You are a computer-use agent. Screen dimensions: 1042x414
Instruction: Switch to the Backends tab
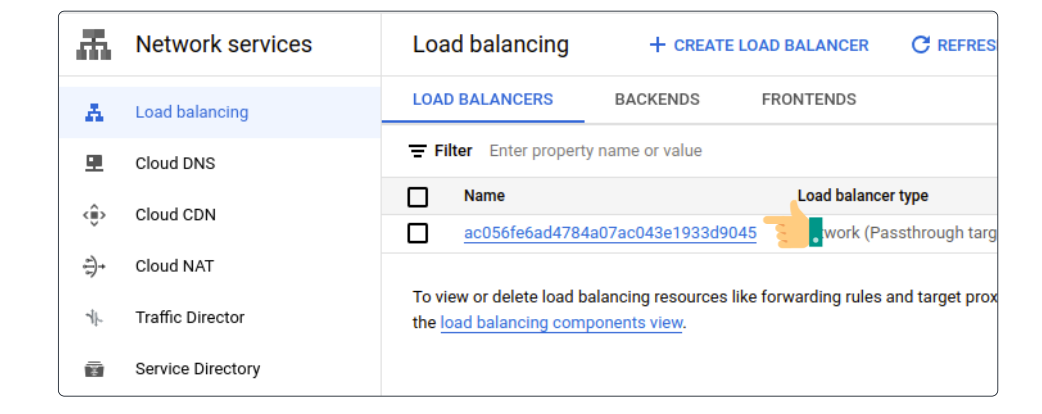coord(657,99)
